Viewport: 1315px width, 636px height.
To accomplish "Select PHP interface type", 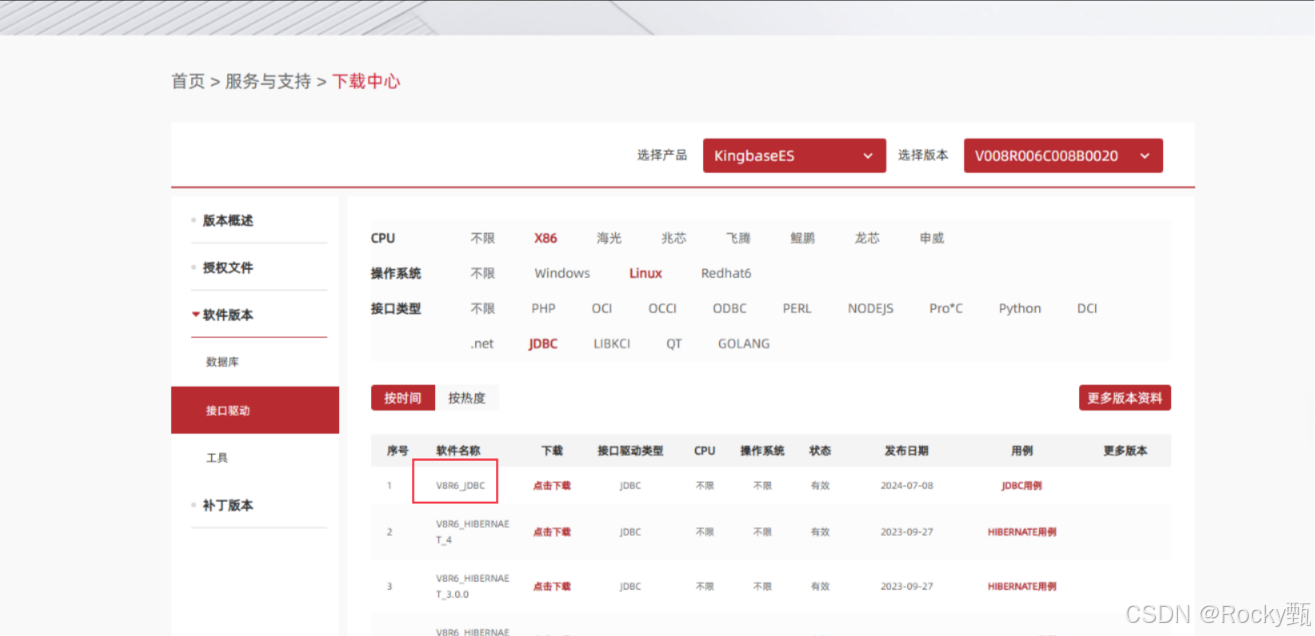I will 543,308.
